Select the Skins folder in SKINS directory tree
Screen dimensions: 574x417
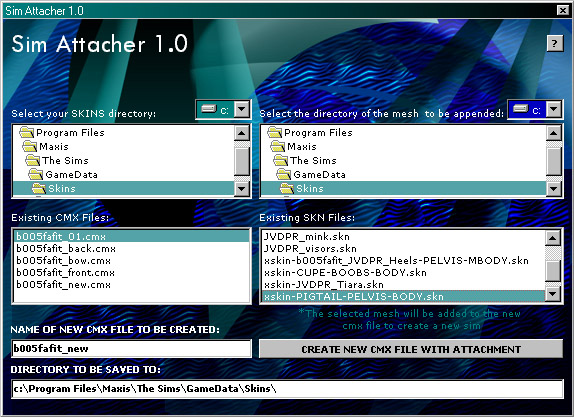pyautogui.click(x=124, y=189)
